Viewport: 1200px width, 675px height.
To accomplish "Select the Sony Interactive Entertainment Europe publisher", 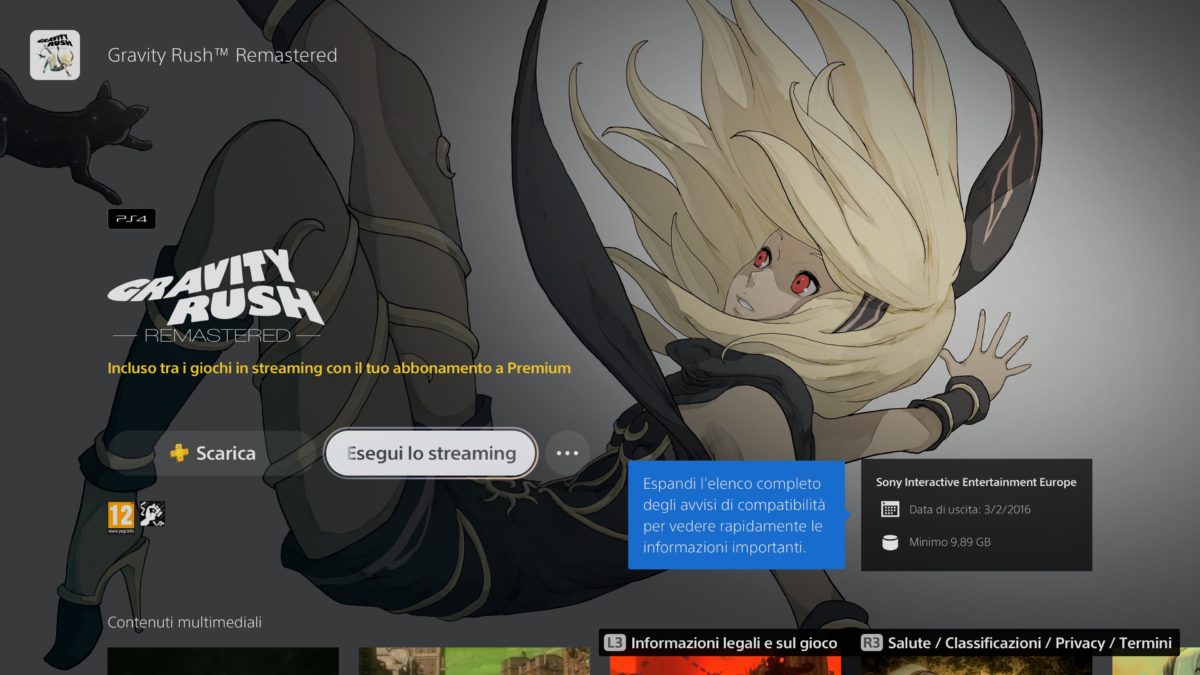I will coord(976,482).
